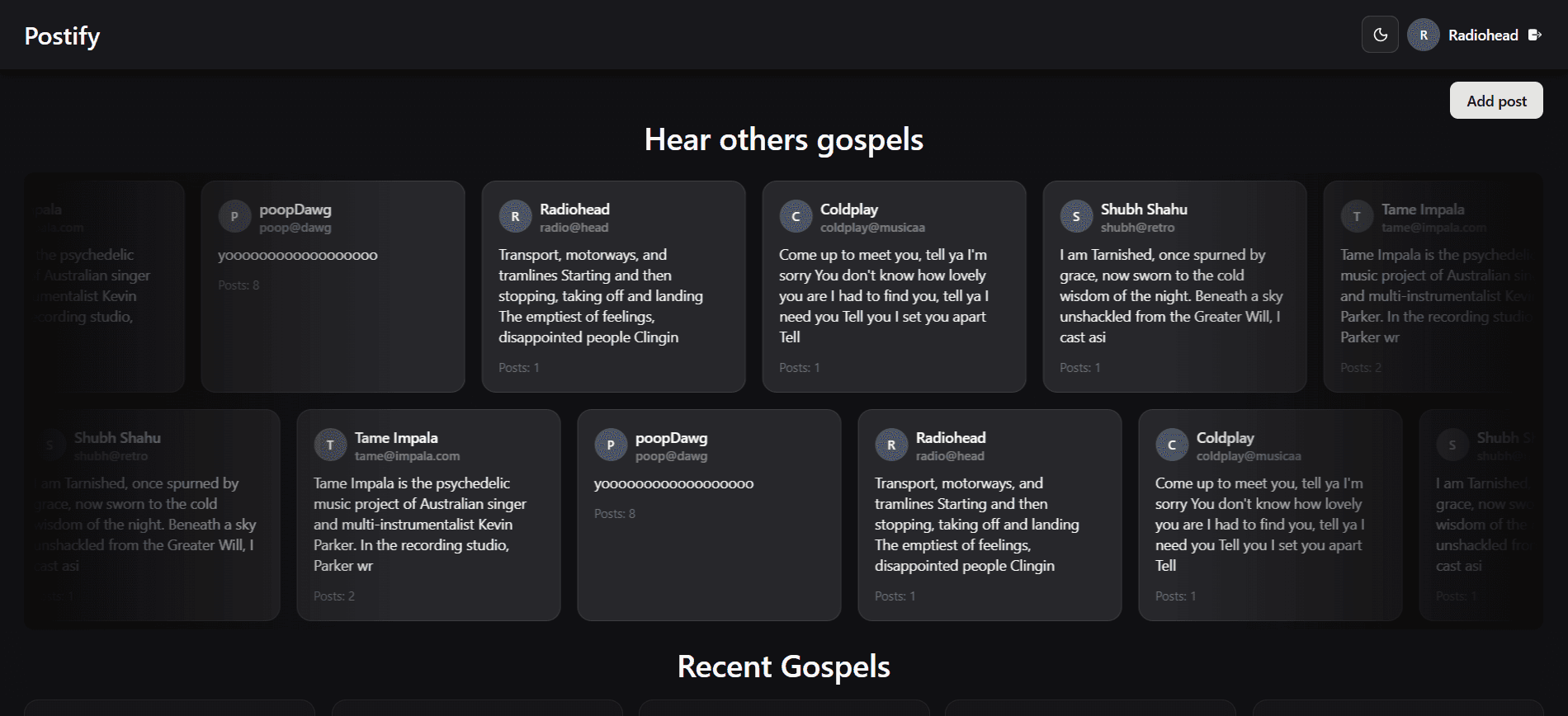Screen dimensions: 1568x716
Task: Click Radiohead's avatar in the bottom row card
Action: pos(891,445)
